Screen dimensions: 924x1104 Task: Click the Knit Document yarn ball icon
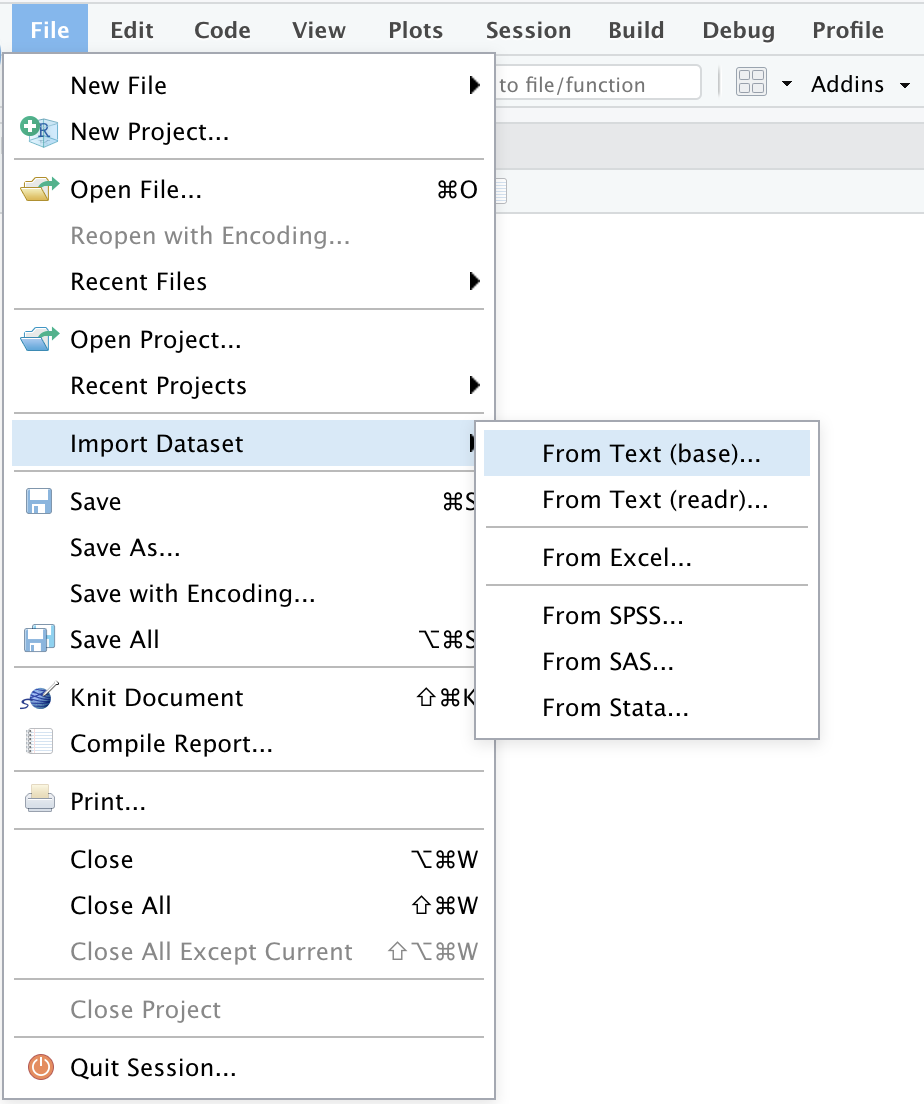point(39,698)
